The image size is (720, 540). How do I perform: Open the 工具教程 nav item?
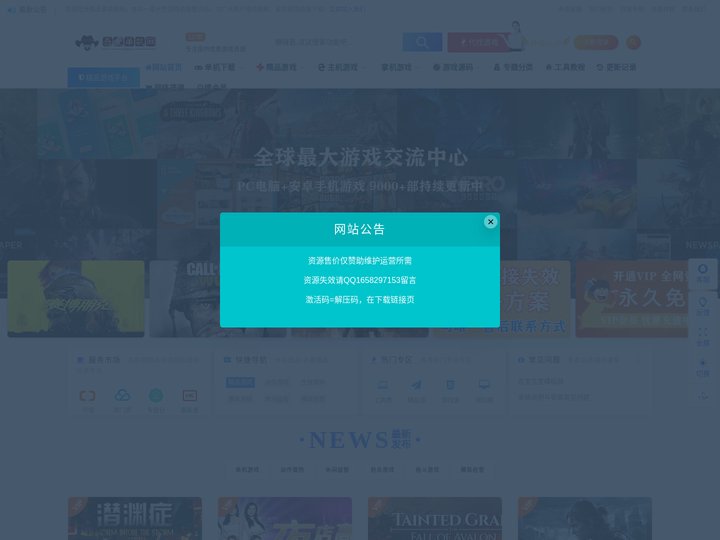coord(565,68)
